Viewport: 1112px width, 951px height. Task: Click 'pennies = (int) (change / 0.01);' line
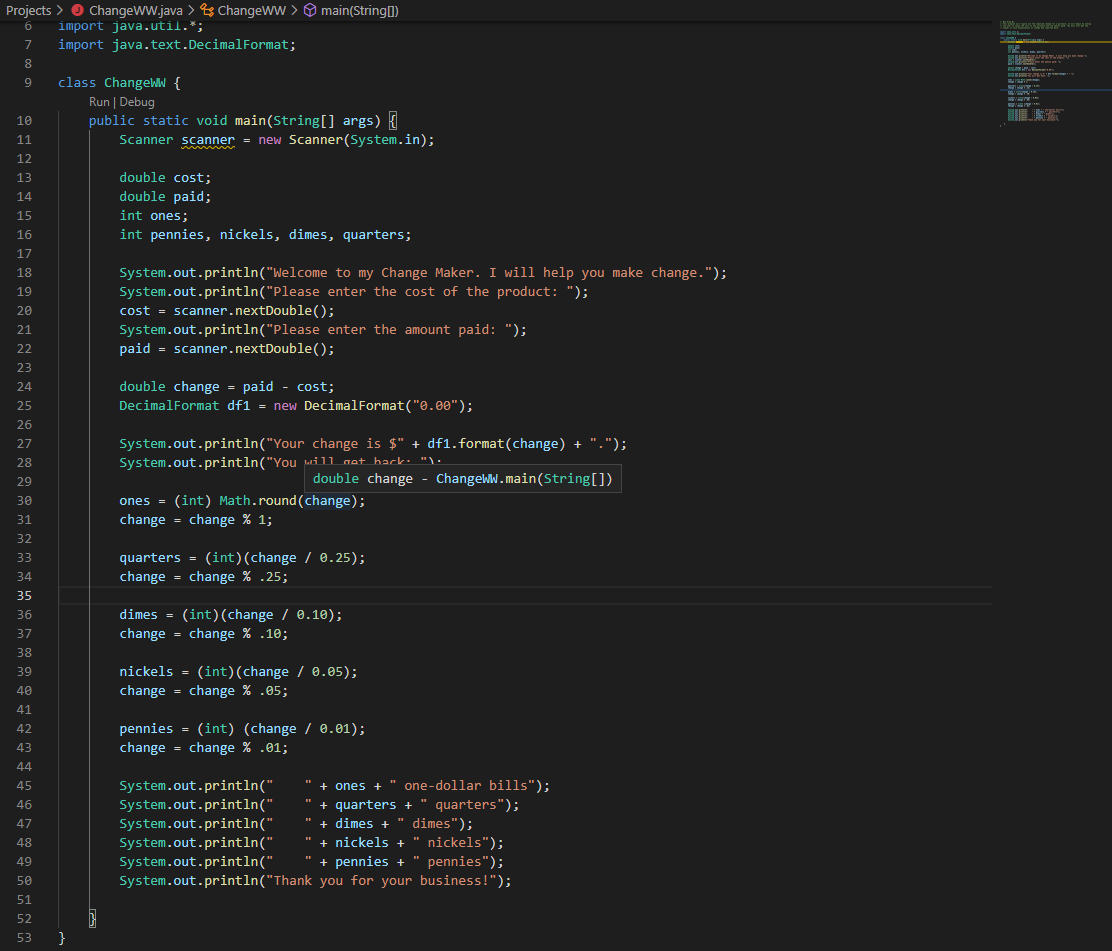pos(243,729)
